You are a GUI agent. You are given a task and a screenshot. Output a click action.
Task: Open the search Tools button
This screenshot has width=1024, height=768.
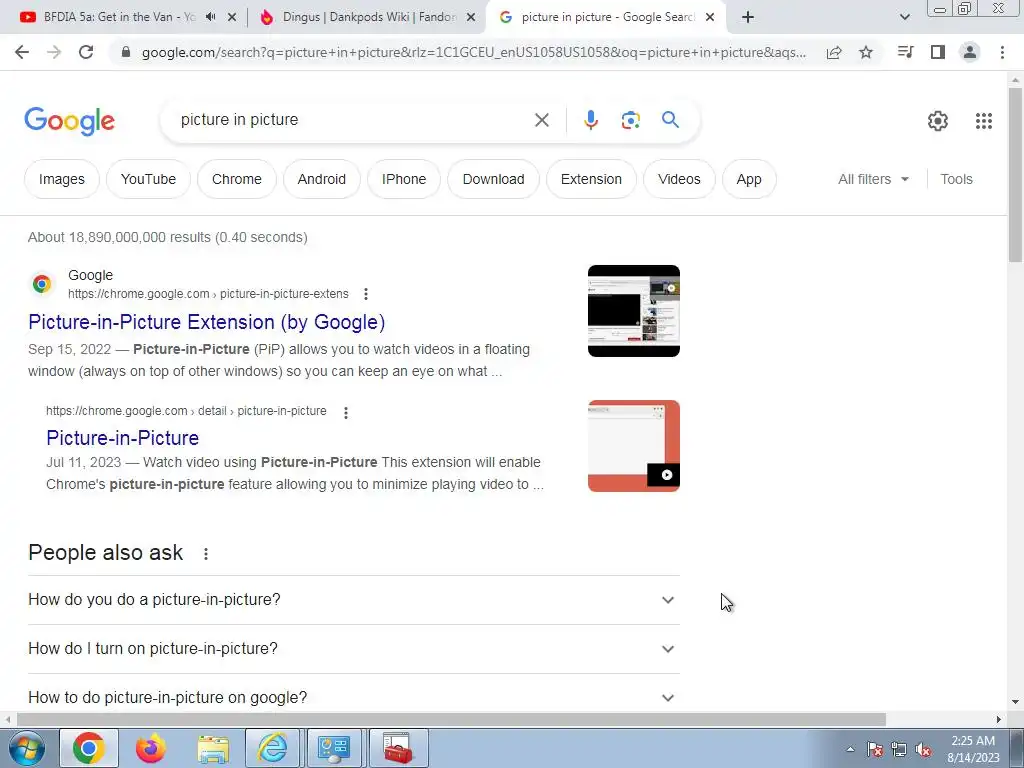tap(956, 179)
